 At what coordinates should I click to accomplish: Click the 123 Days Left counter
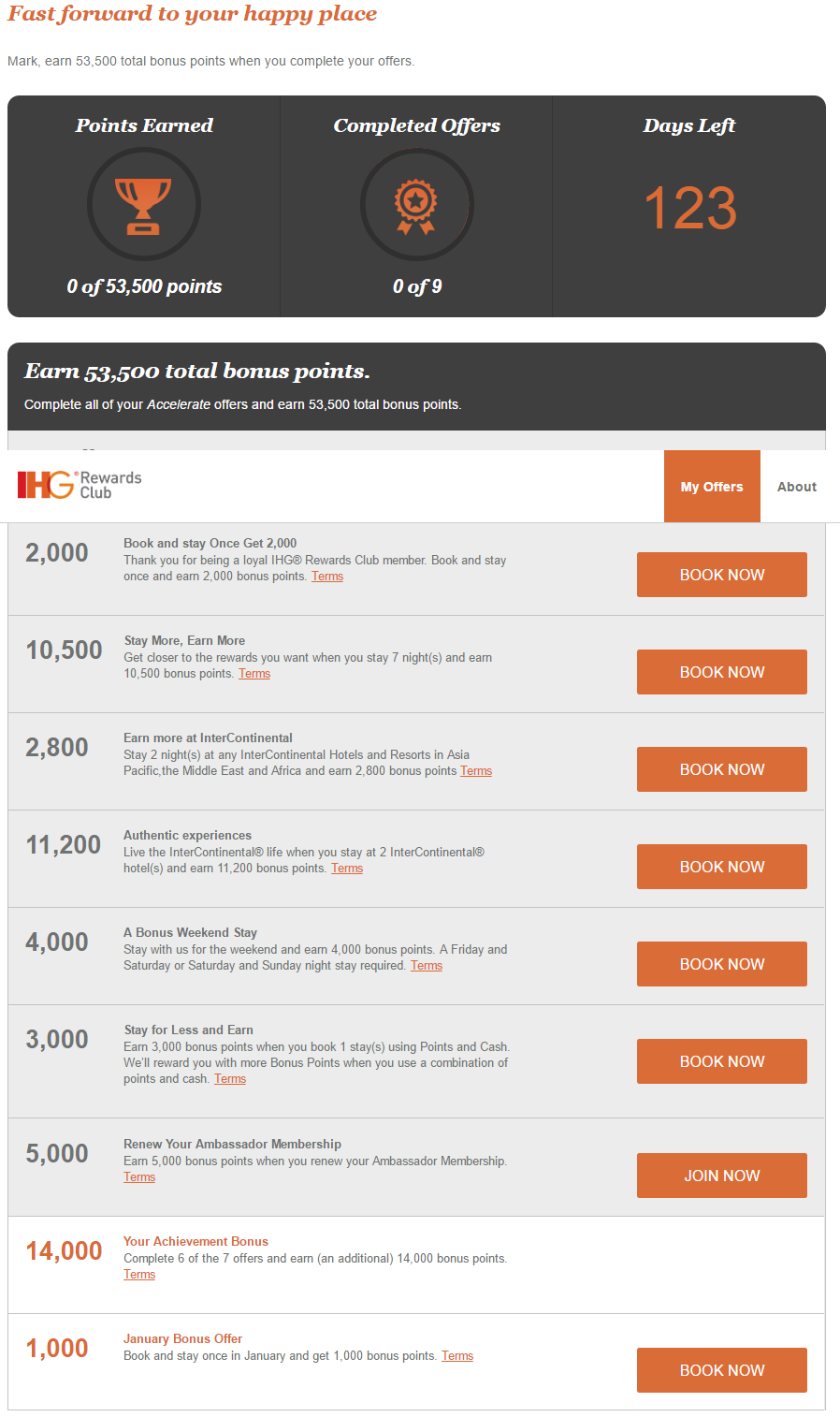[x=690, y=208]
